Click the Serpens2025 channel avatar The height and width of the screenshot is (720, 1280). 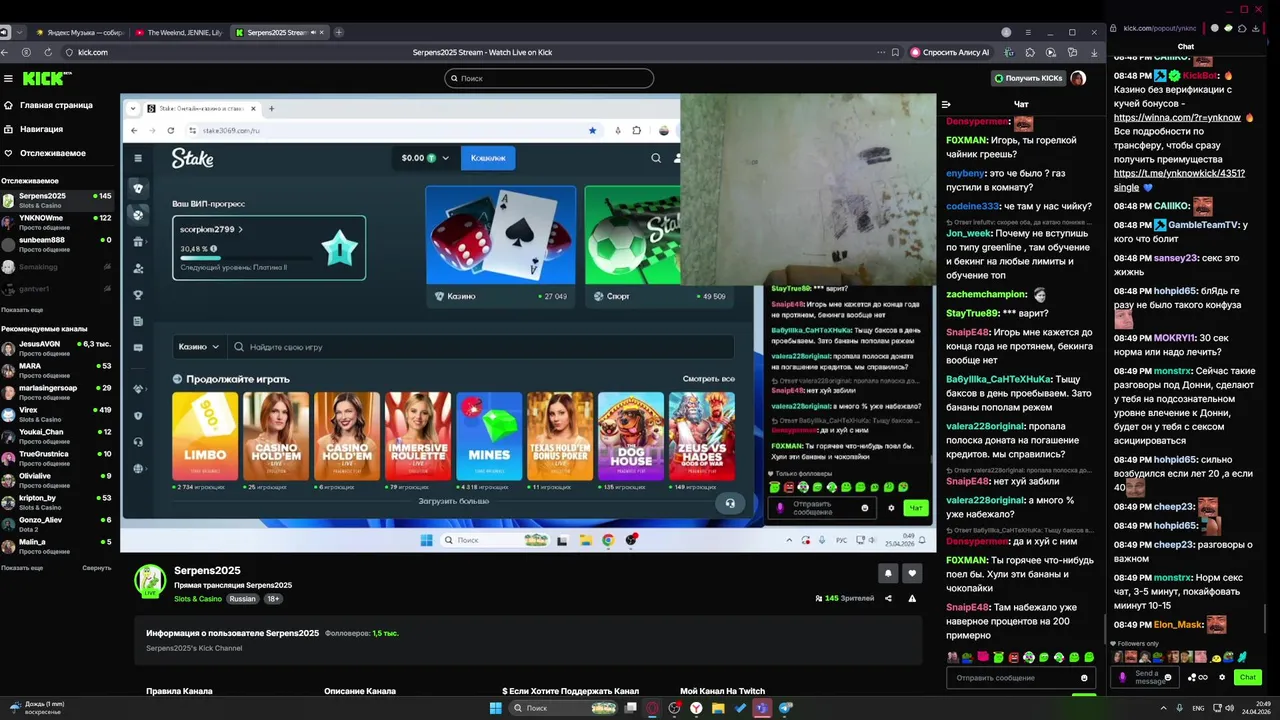pyautogui.click(x=151, y=581)
